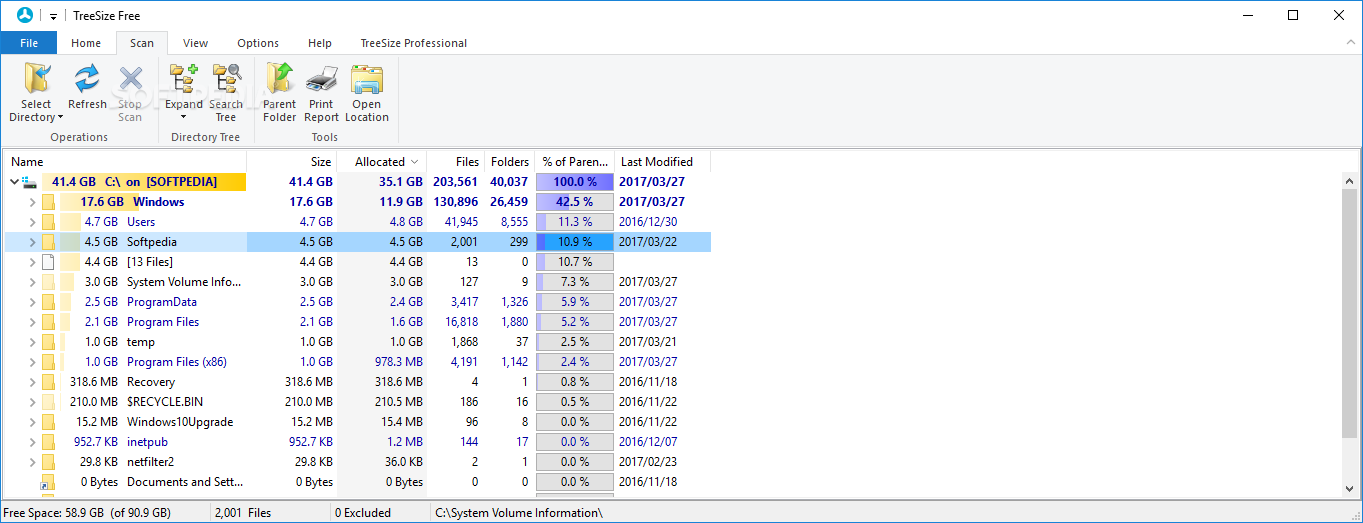
Task: Expand the ProgramData folder node
Action: [x=32, y=302]
